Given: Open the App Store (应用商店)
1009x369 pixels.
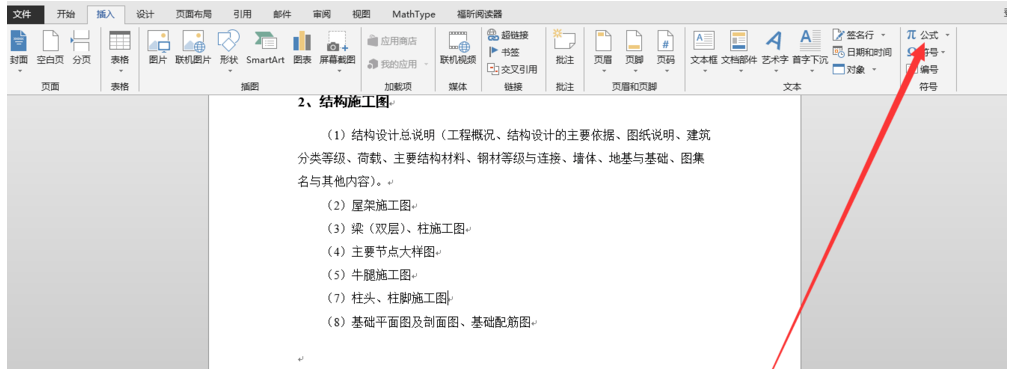Looking at the screenshot, I should point(392,41).
